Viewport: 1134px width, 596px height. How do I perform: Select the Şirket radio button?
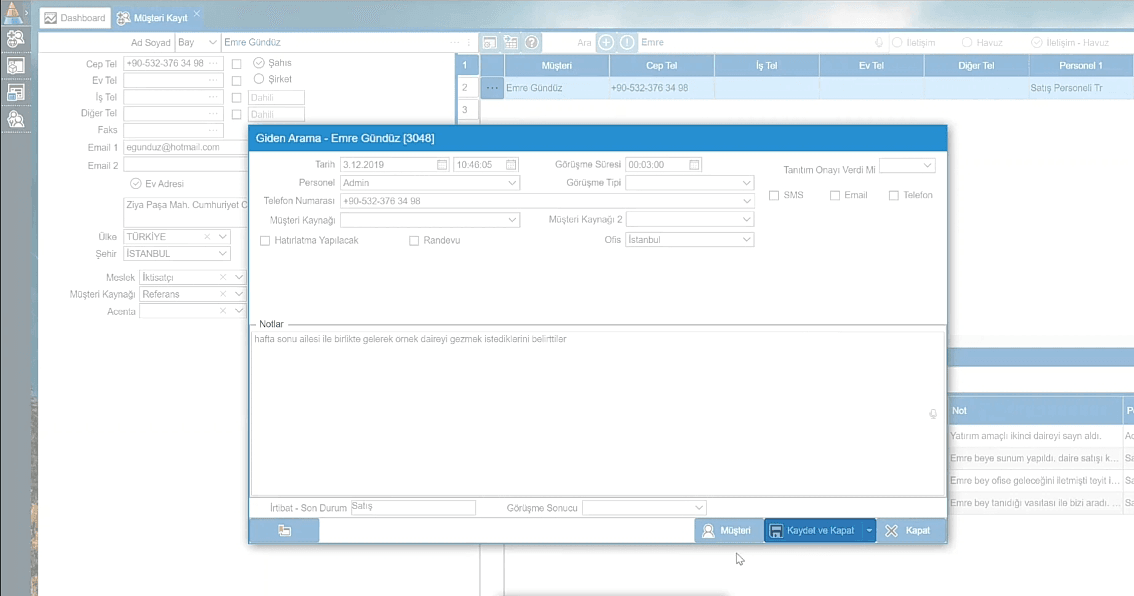click(x=259, y=79)
